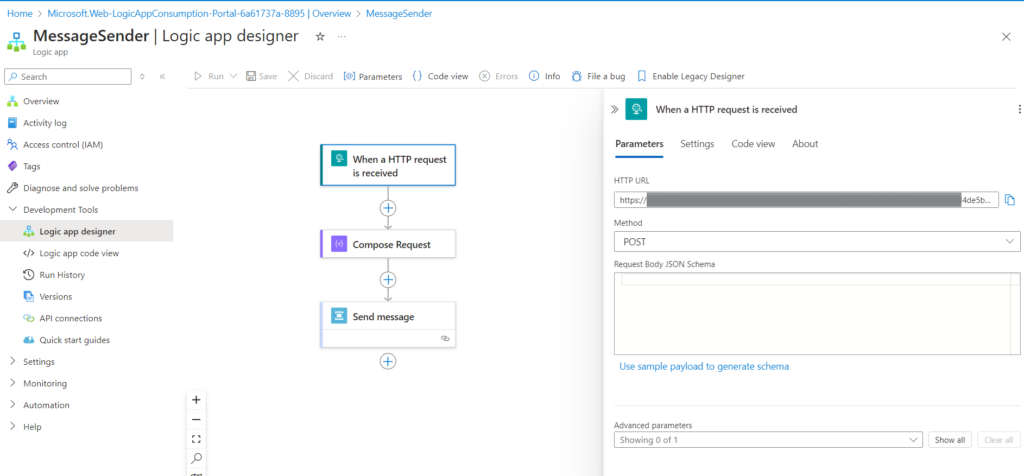The height and width of the screenshot is (476, 1024).
Task: Click Enable Legacy Designer
Action: [690, 76]
